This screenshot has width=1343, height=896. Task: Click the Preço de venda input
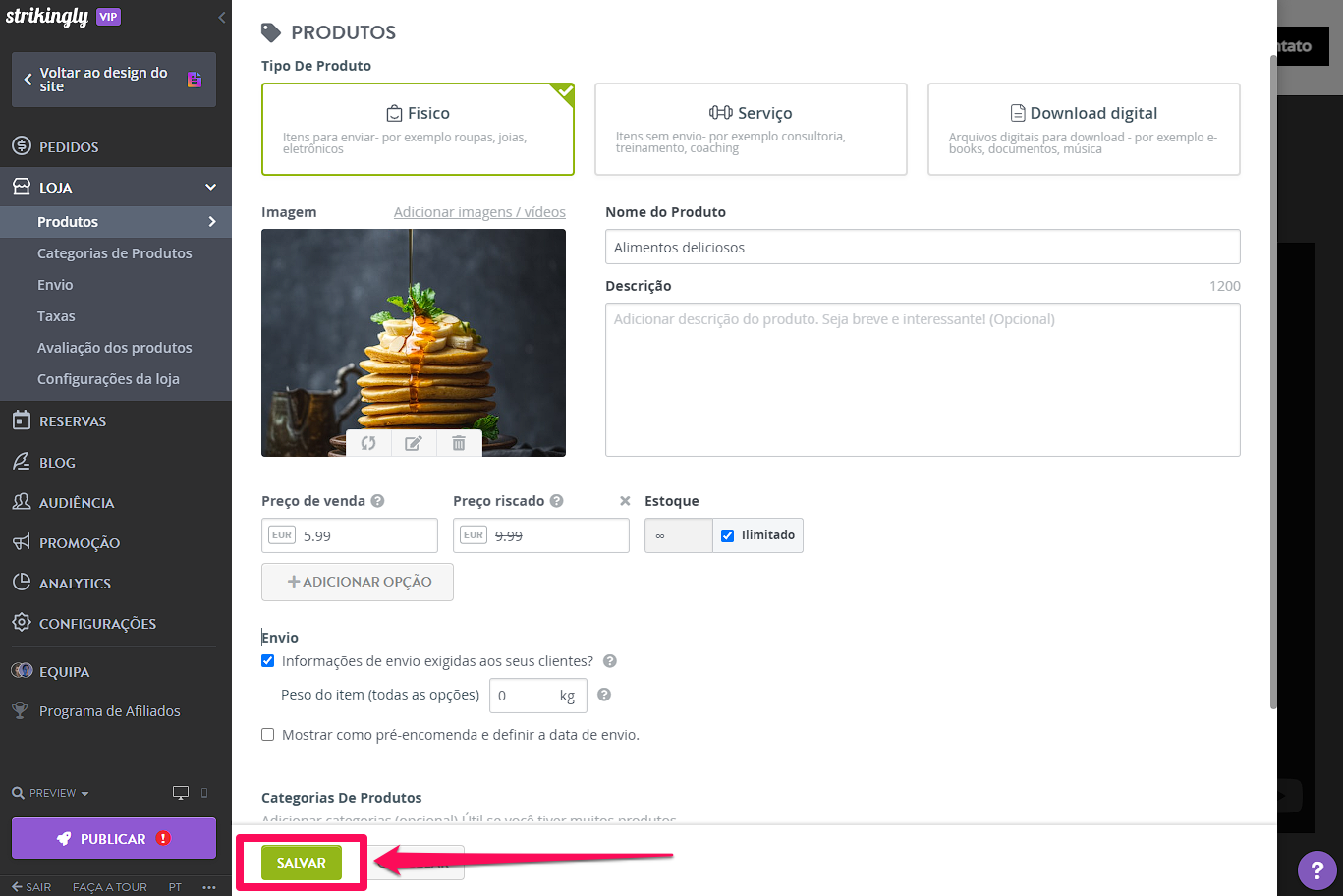point(350,535)
